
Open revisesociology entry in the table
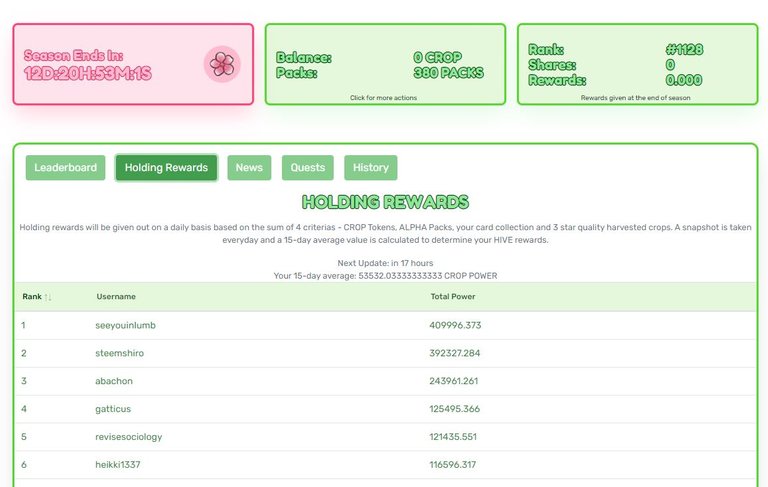(x=128, y=437)
